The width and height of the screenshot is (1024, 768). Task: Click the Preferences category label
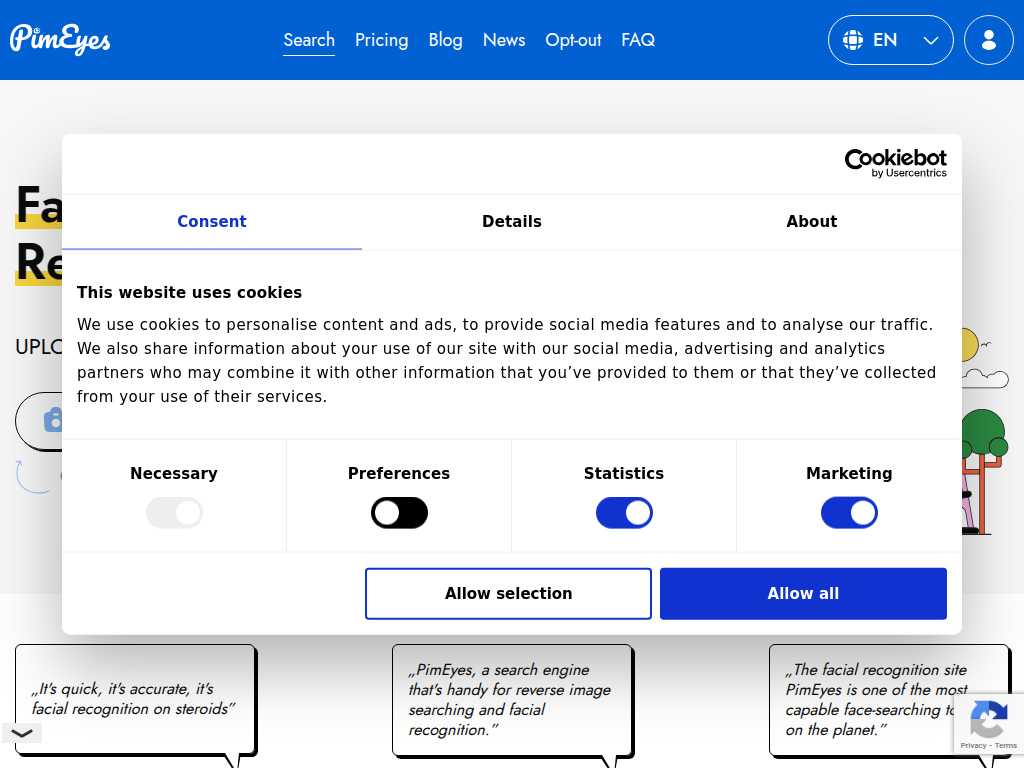pyautogui.click(x=399, y=473)
